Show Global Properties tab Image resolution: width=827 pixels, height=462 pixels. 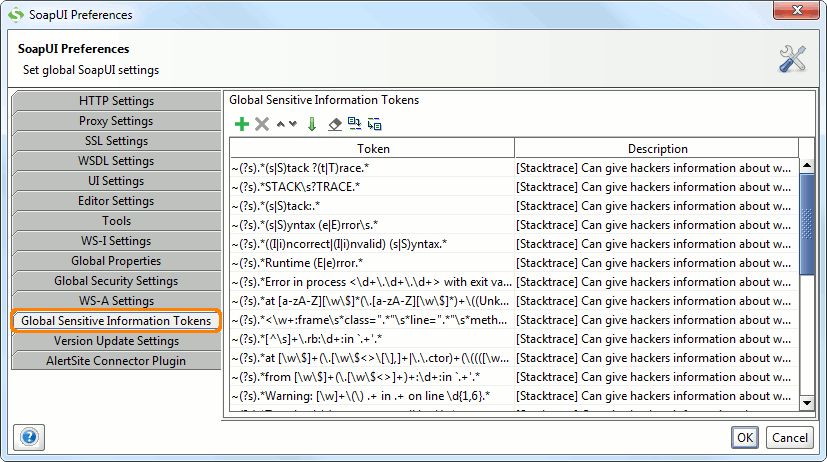[116, 261]
